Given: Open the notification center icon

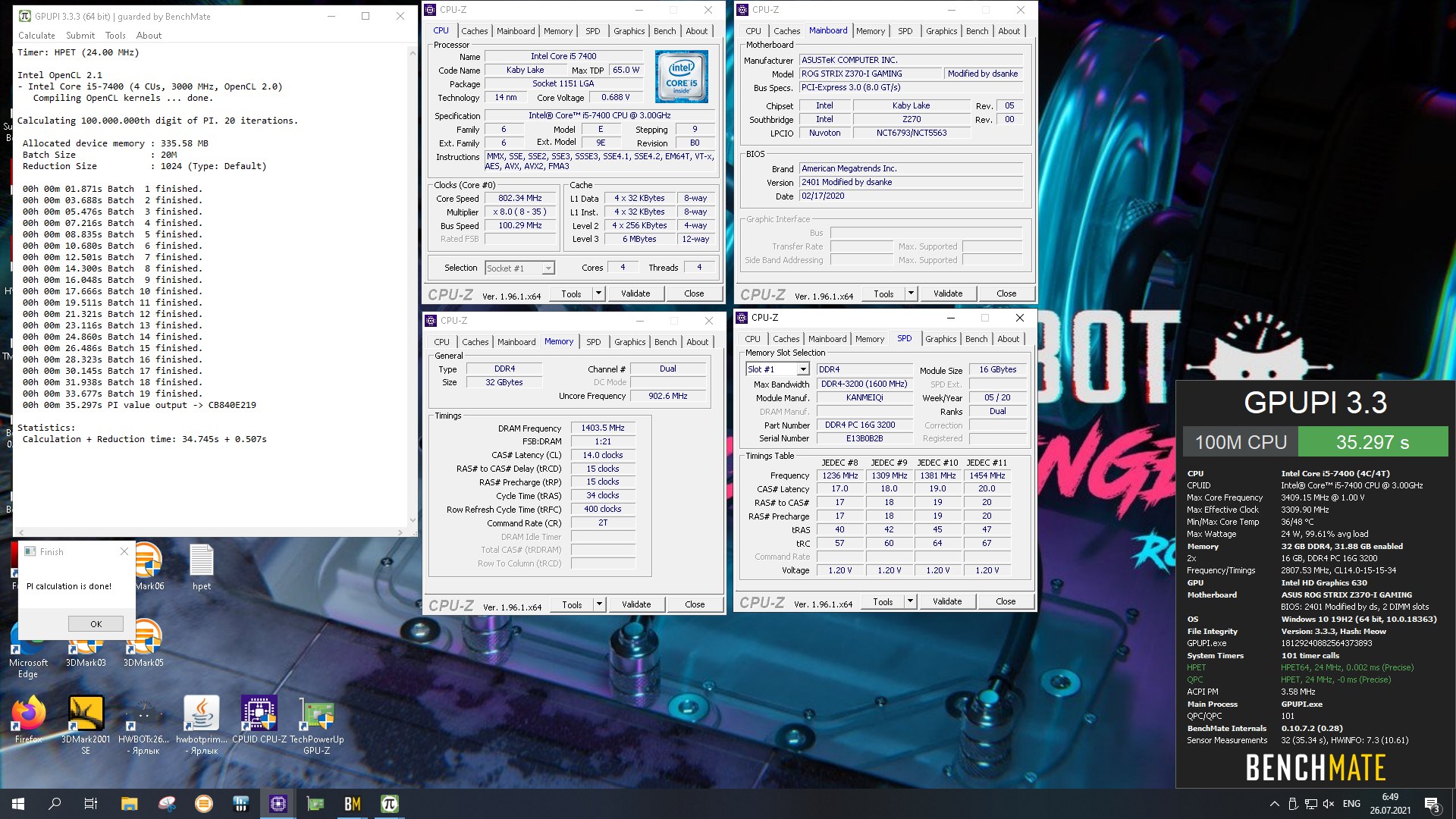Looking at the screenshot, I should [1432, 804].
